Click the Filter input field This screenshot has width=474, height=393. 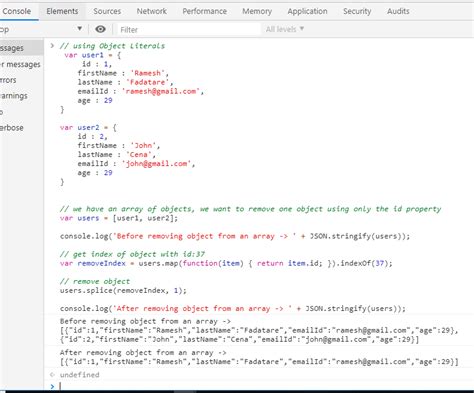click(x=188, y=30)
